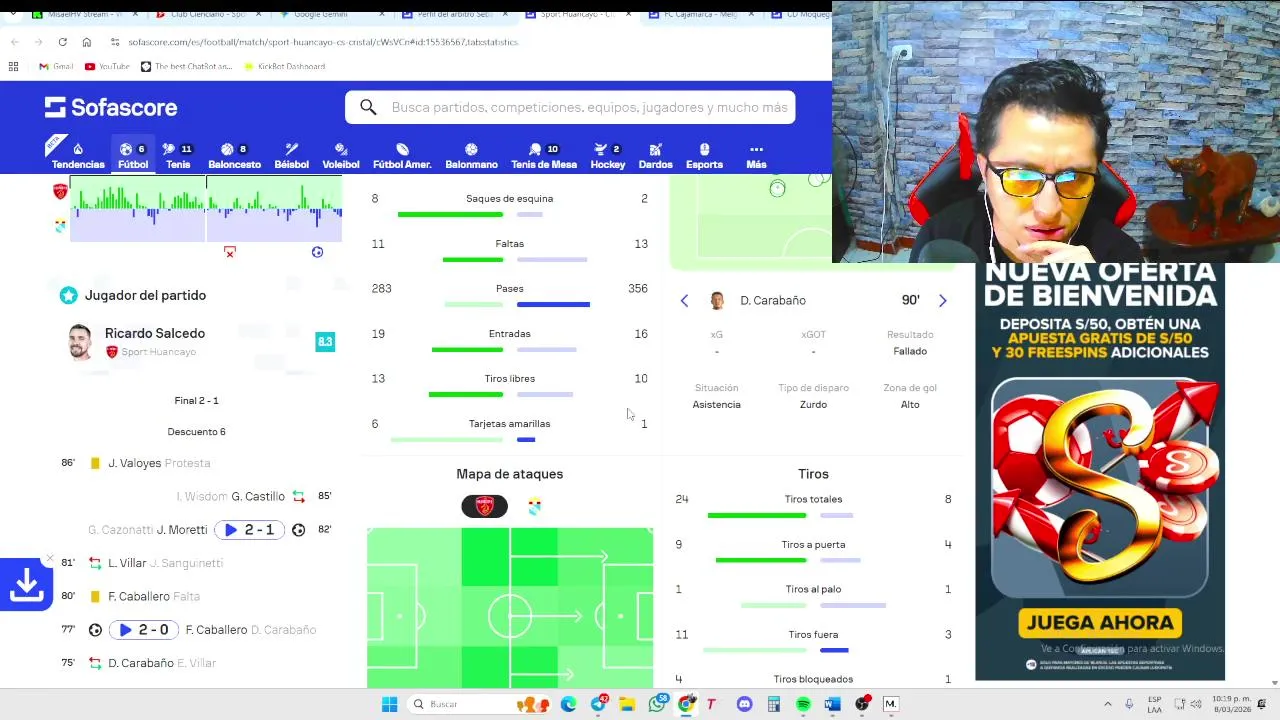Select Sport Huancayo badge in attack map
Image resolution: width=1280 pixels, height=720 pixels.
coord(484,506)
